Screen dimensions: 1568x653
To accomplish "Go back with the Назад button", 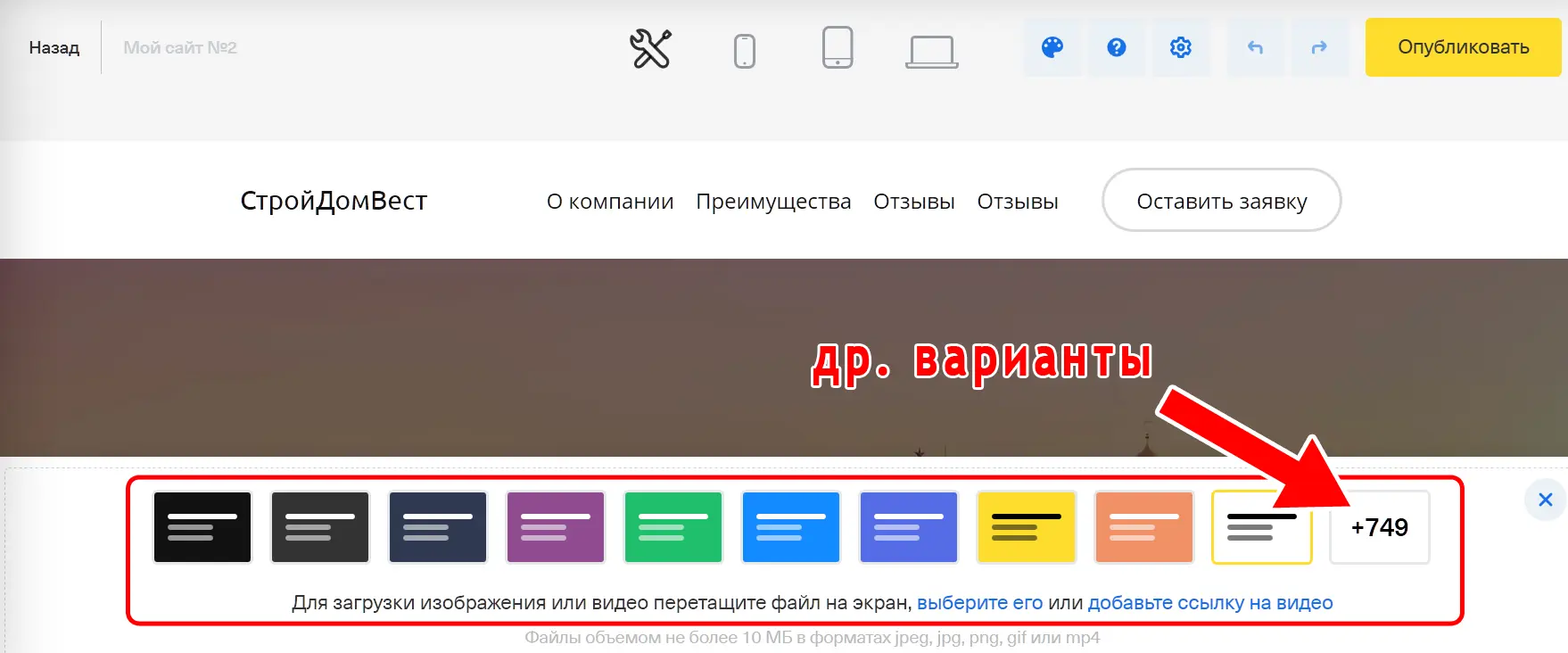I will point(54,48).
